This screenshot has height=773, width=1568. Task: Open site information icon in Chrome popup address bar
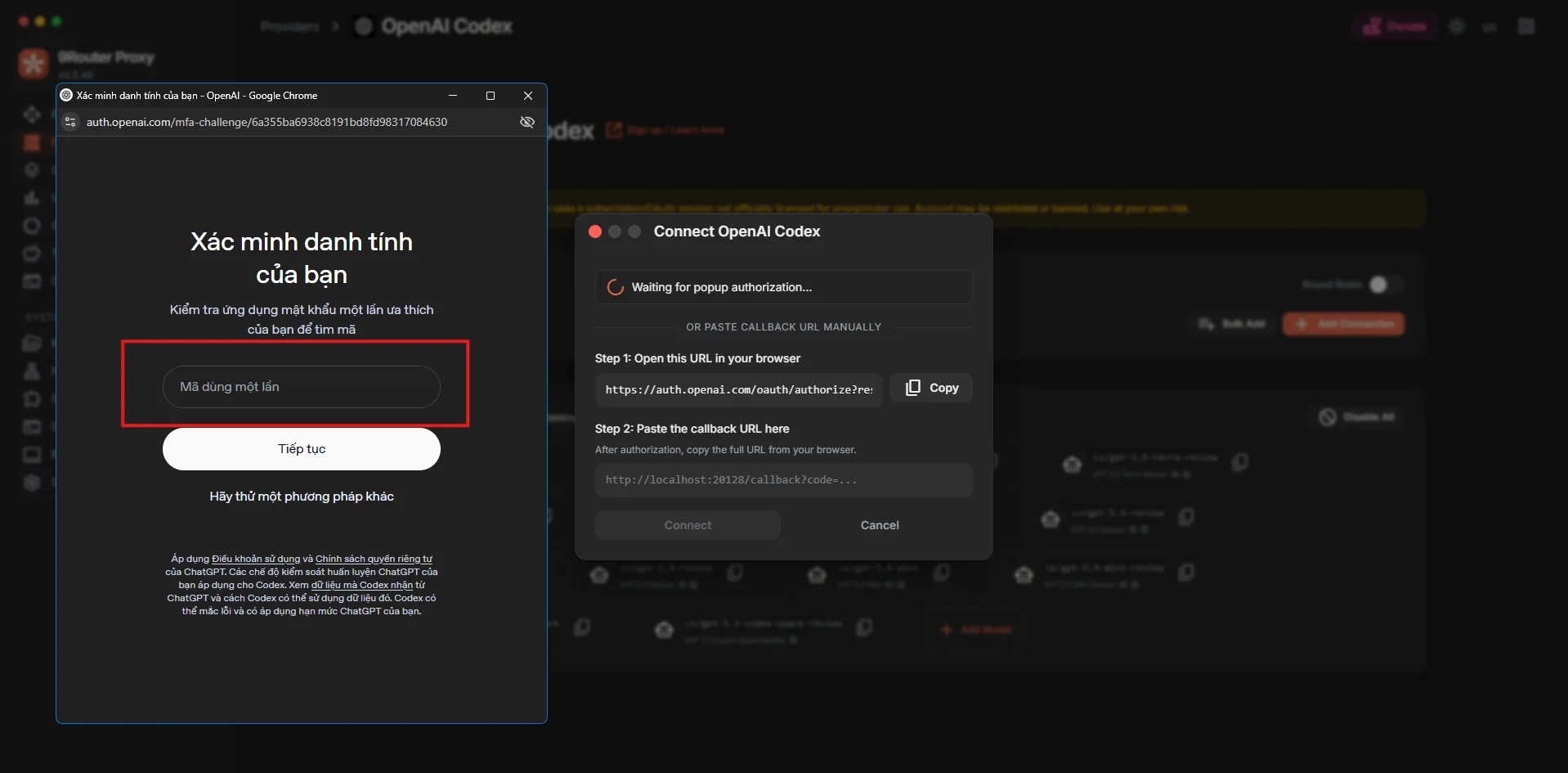tap(70, 122)
